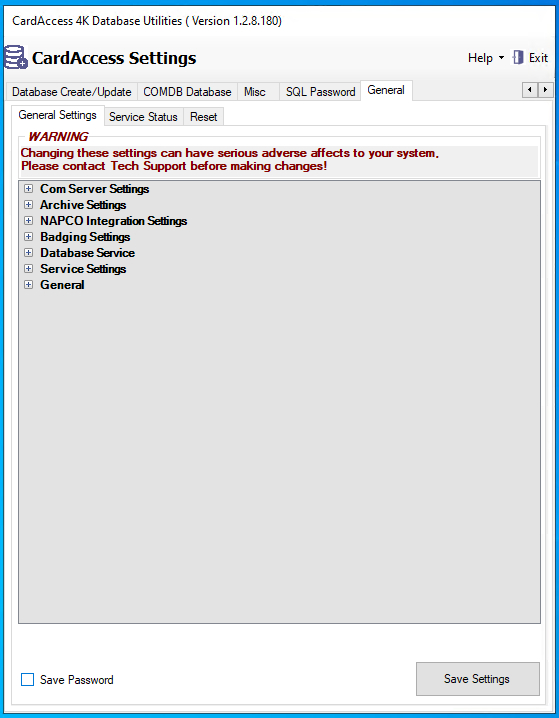Expand the Badging Settings node
The width and height of the screenshot is (559, 718).
click(28, 237)
